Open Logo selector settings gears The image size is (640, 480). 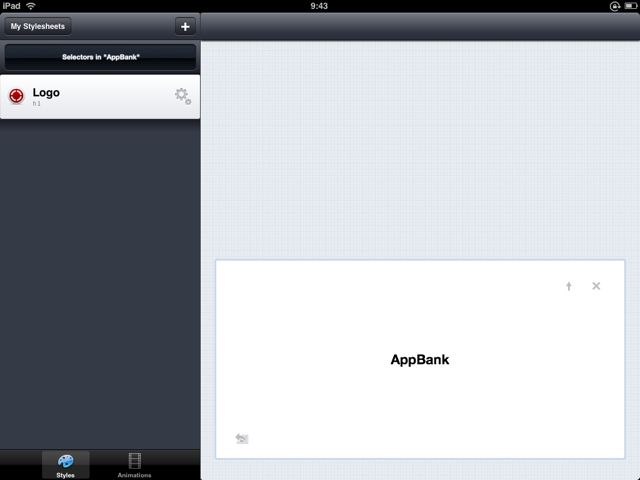[x=182, y=96]
